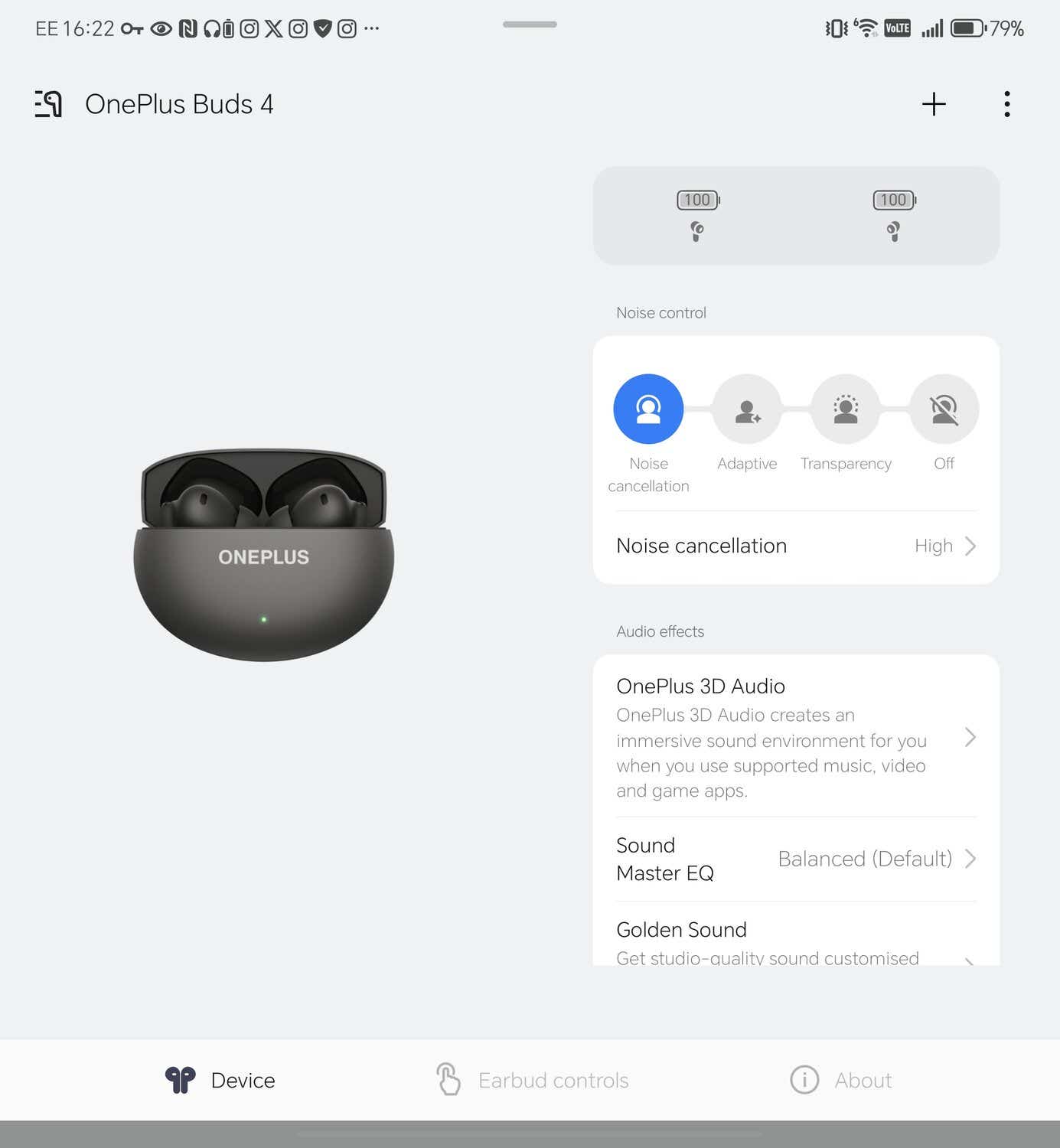Tap the About info circle icon

804,1080
